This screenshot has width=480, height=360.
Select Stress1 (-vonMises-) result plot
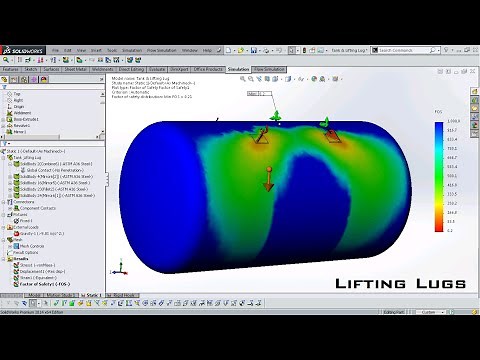pos(35,265)
